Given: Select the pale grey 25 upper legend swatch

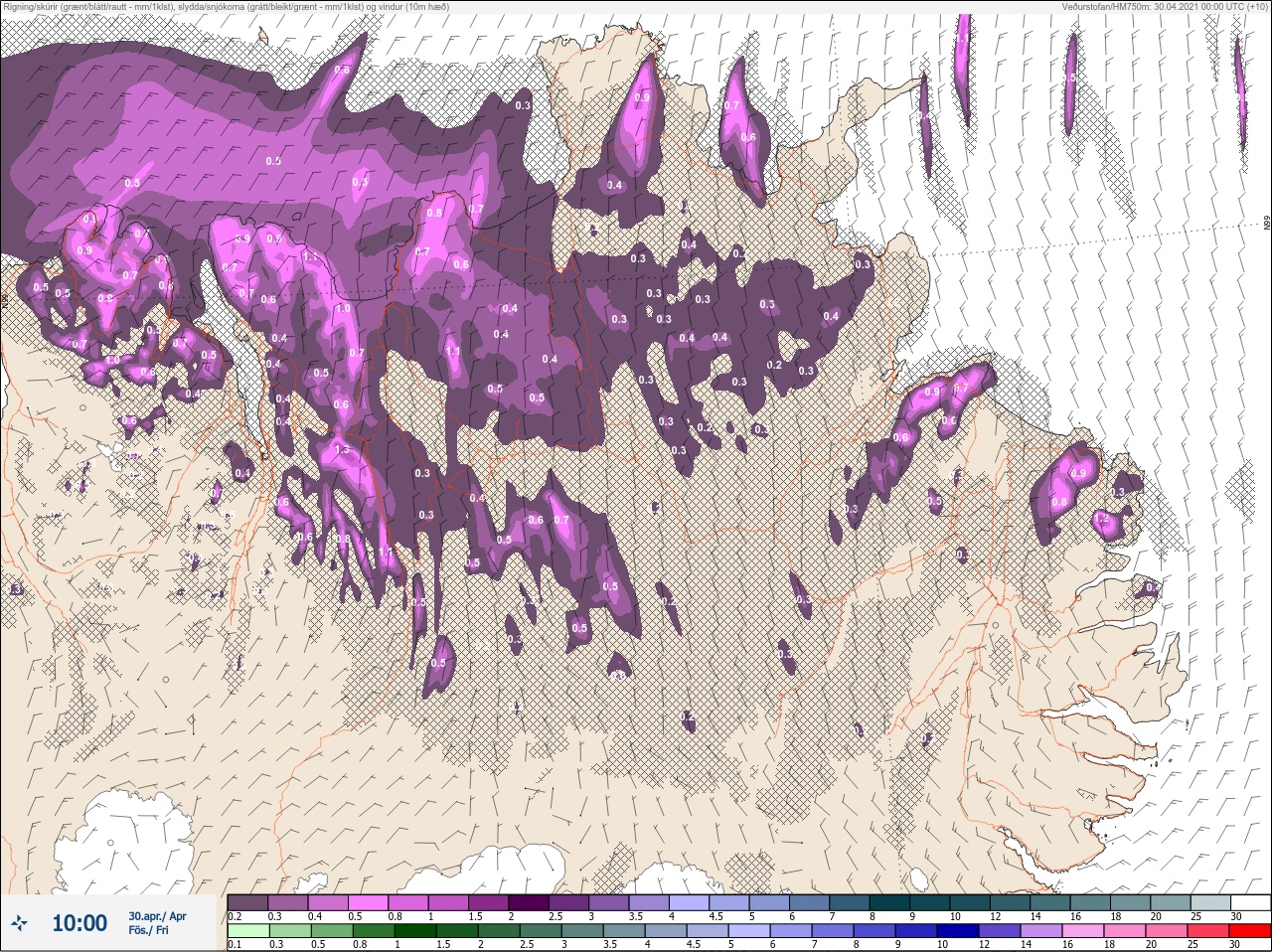Looking at the screenshot, I should (x=1211, y=902).
